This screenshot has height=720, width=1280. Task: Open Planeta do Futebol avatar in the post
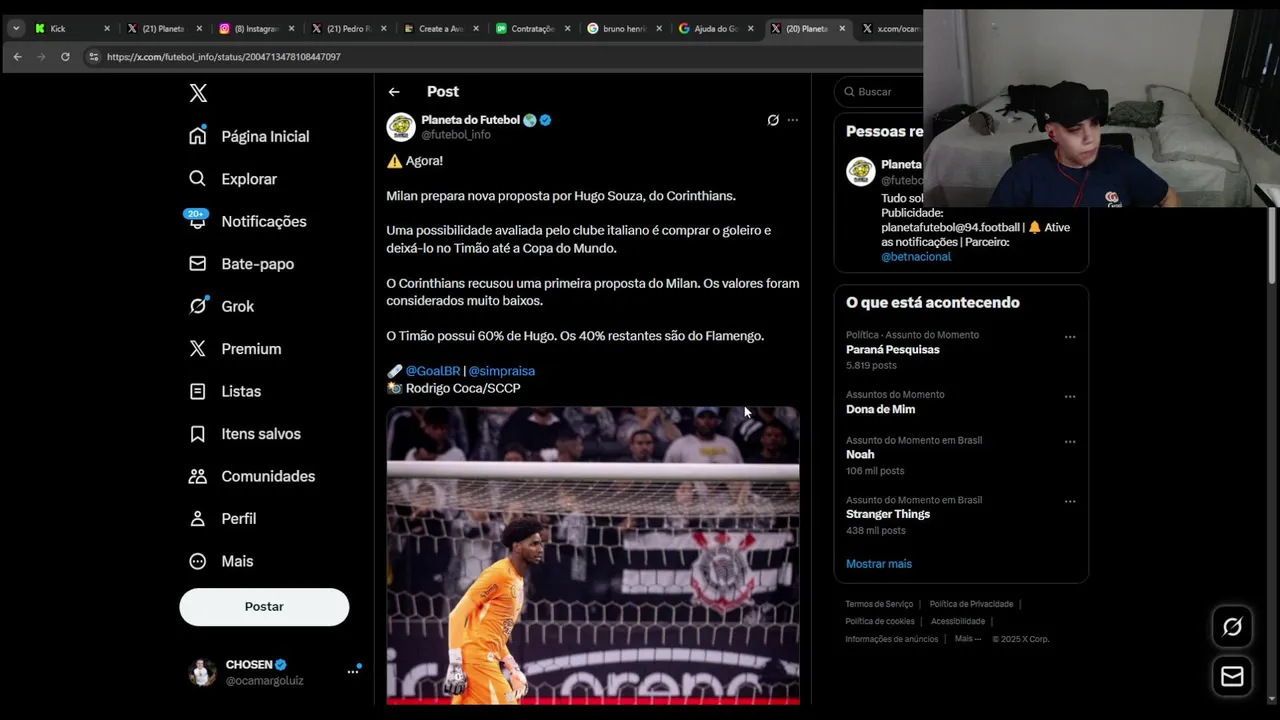point(401,127)
